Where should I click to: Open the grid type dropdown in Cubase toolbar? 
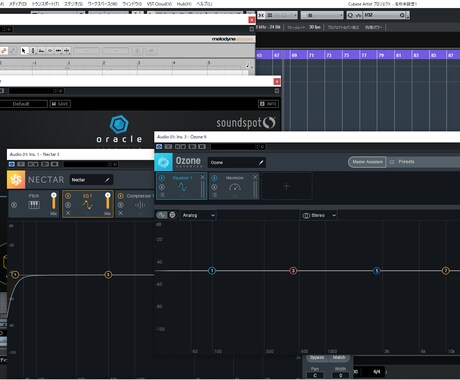[322, 15]
